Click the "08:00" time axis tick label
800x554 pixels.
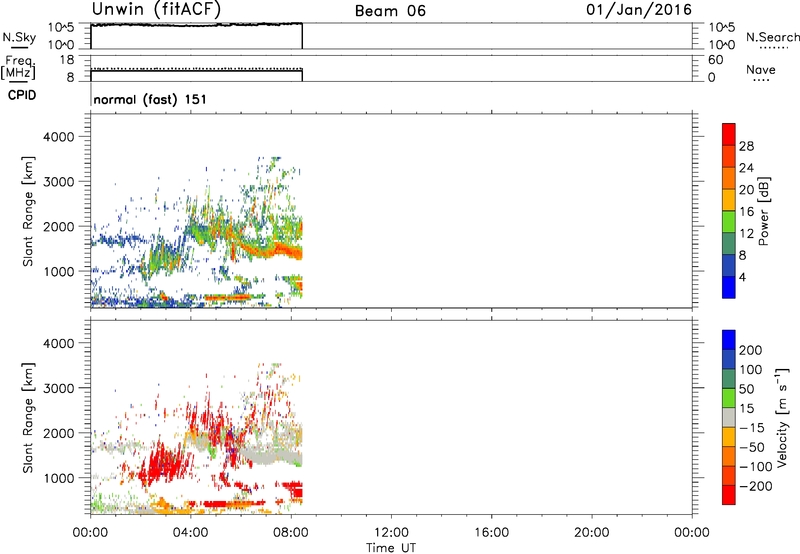(x=290, y=533)
